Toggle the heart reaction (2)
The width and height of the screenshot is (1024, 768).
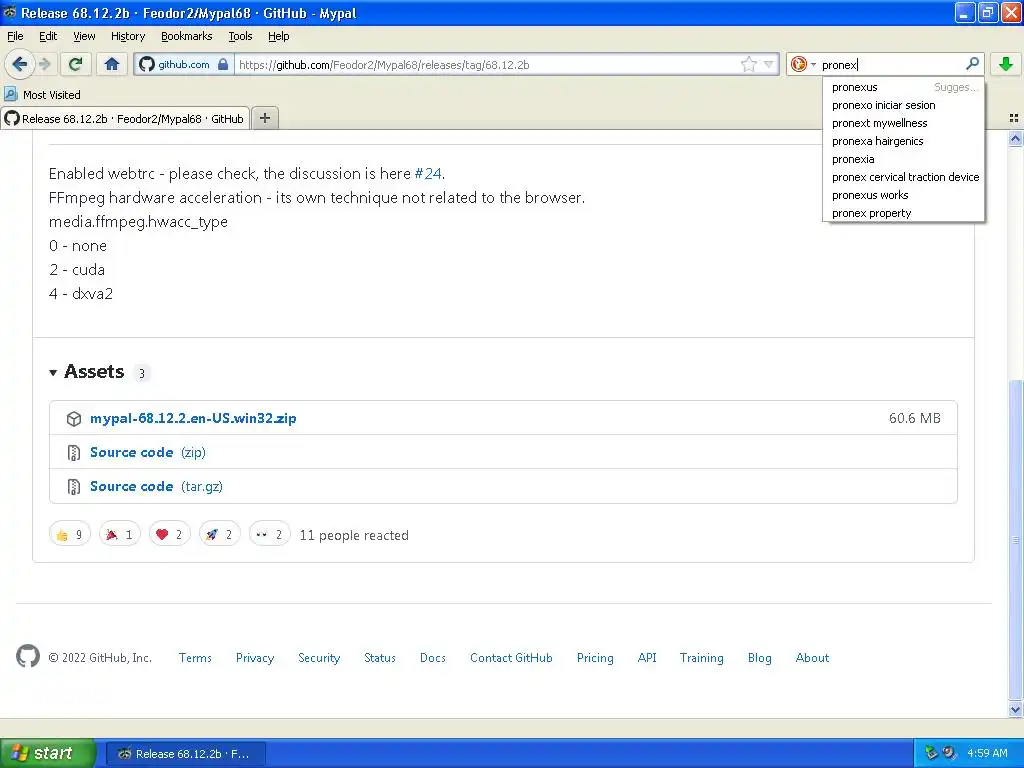(x=170, y=535)
